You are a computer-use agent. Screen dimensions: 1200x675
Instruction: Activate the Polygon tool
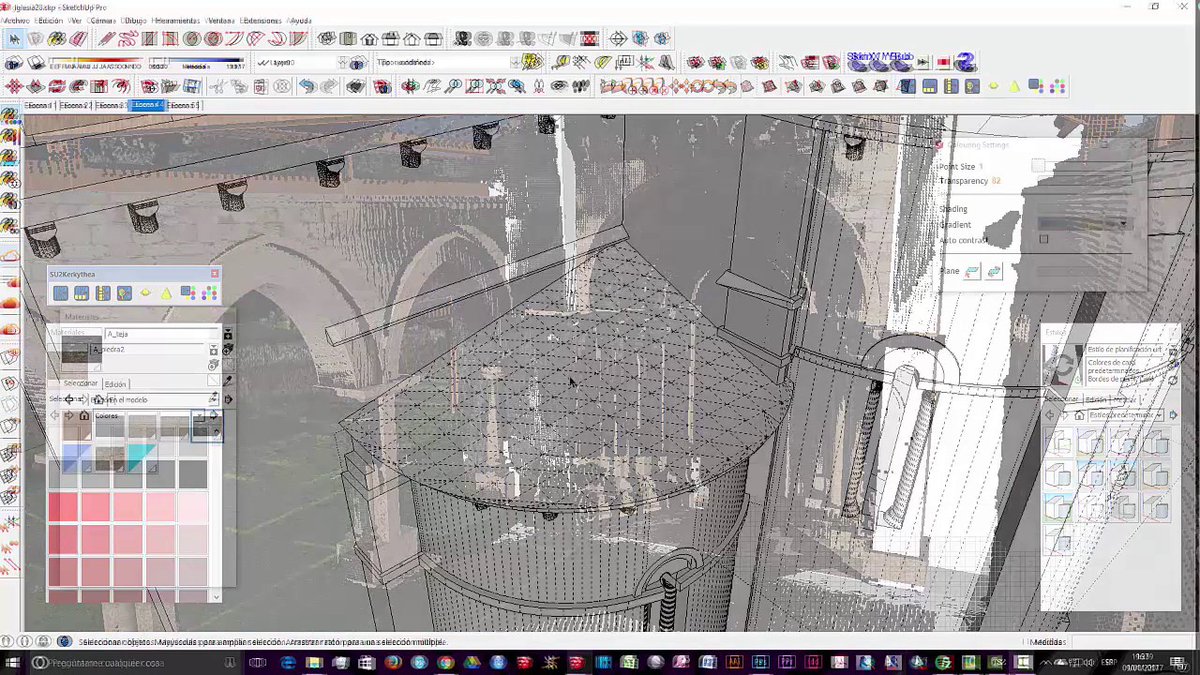(x=212, y=39)
